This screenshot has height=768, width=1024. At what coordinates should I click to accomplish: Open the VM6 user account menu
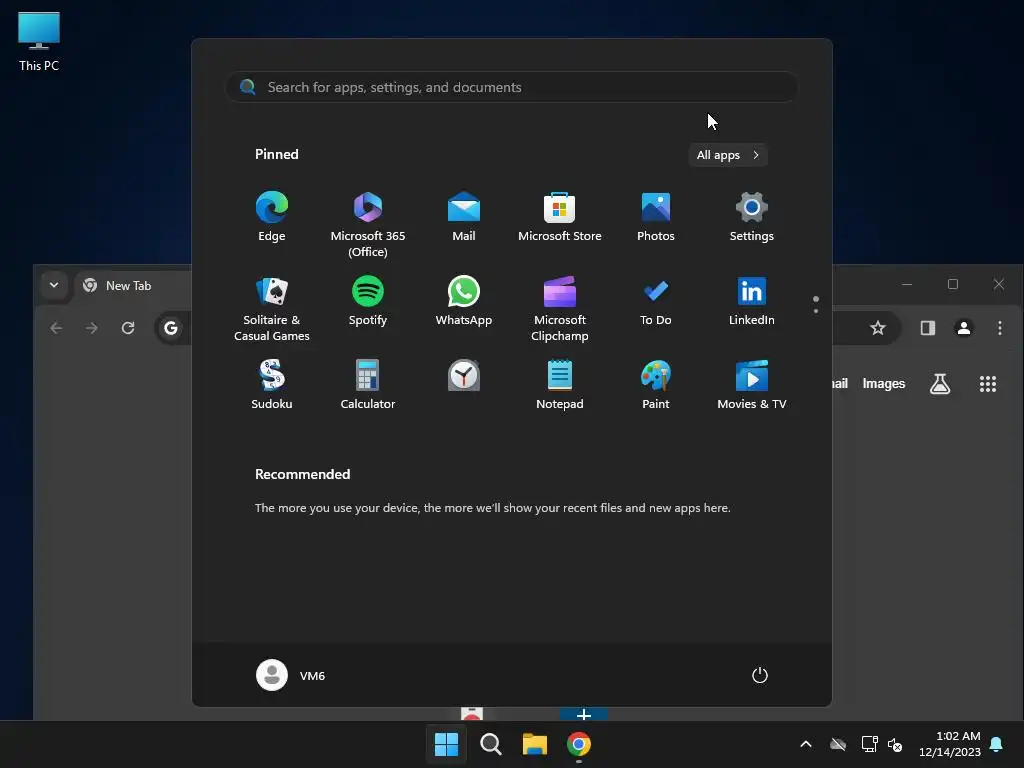(291, 675)
